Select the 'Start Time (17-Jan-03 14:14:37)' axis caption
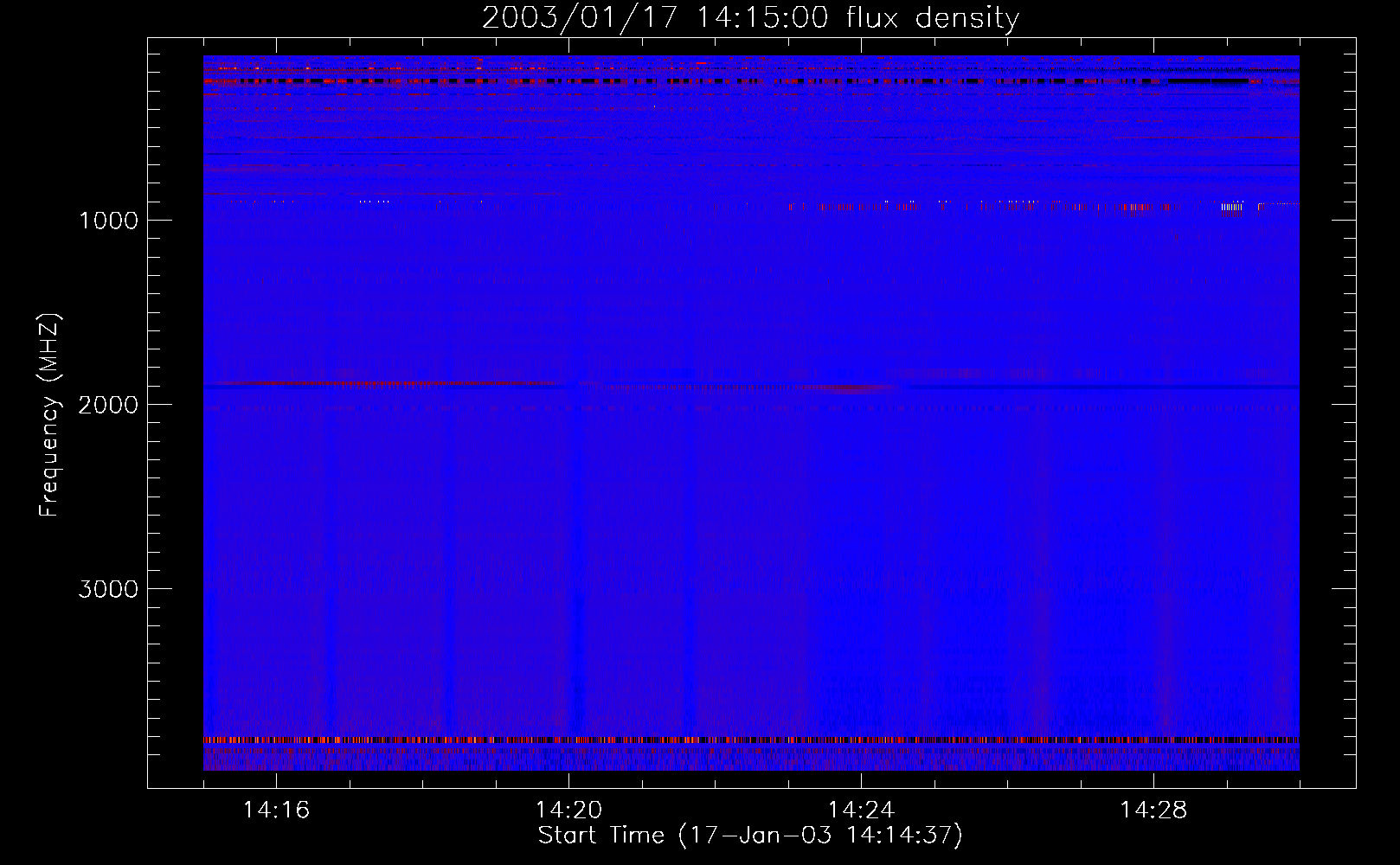1400x865 pixels. pyautogui.click(x=750, y=836)
